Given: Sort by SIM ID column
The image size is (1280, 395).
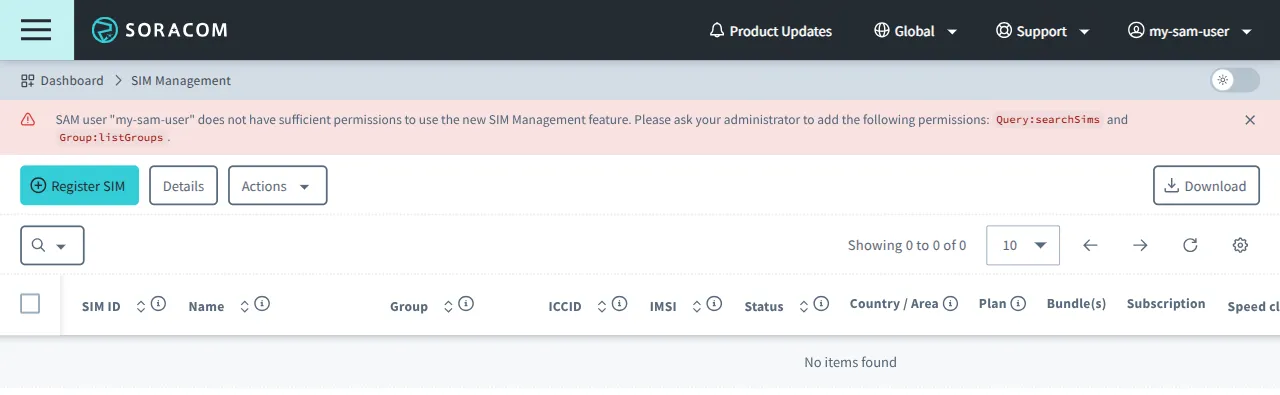Looking at the screenshot, I should (141, 306).
